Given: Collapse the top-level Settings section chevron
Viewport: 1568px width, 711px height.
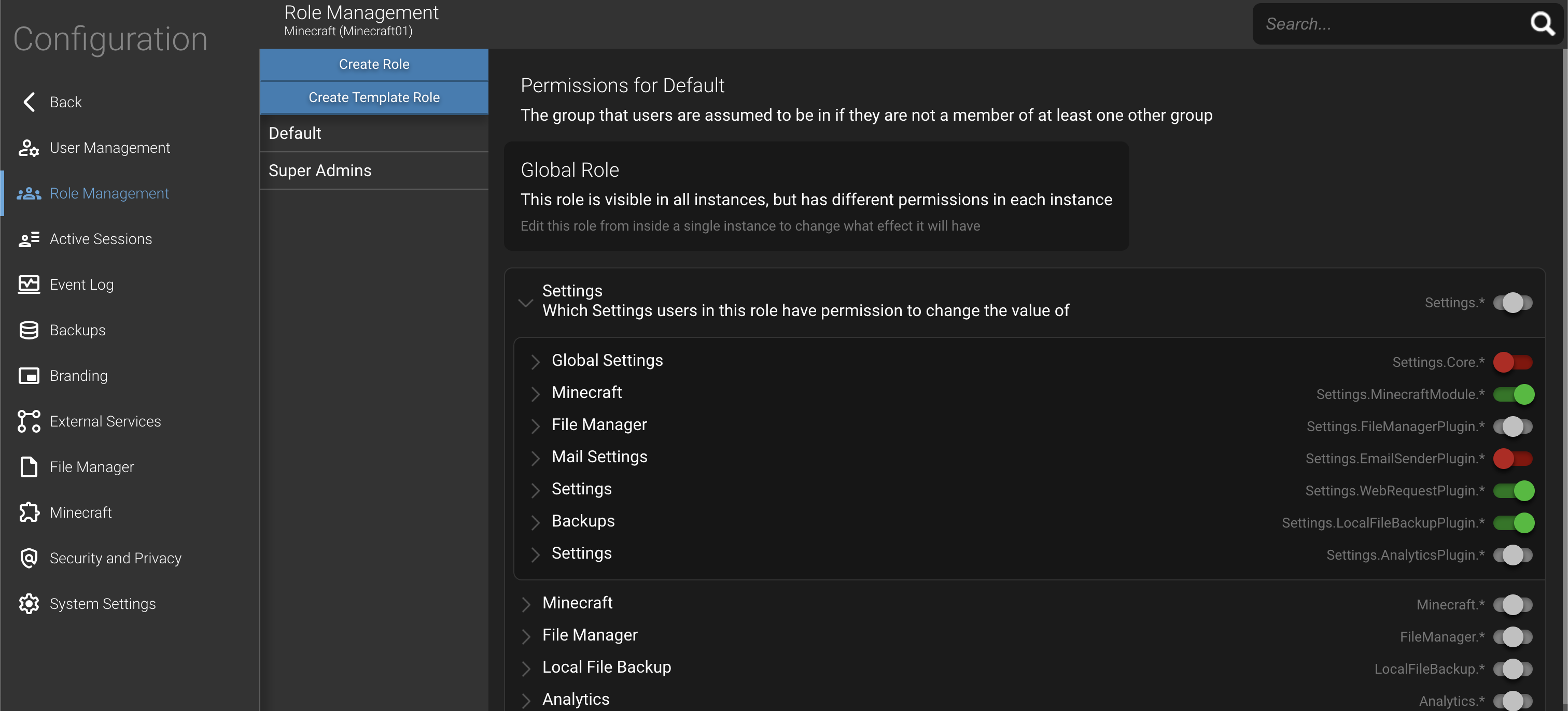Looking at the screenshot, I should point(525,302).
